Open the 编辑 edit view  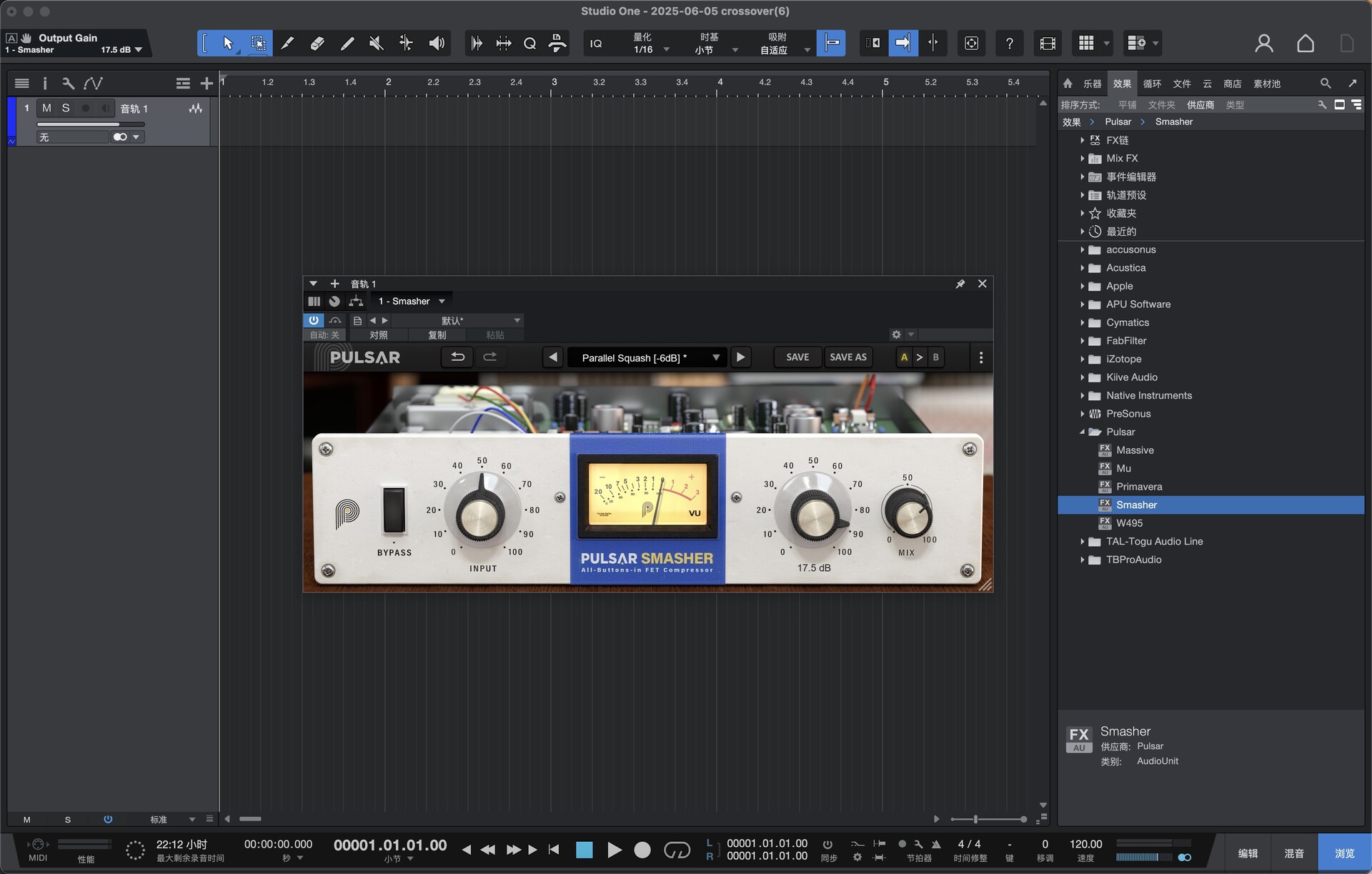1248,853
